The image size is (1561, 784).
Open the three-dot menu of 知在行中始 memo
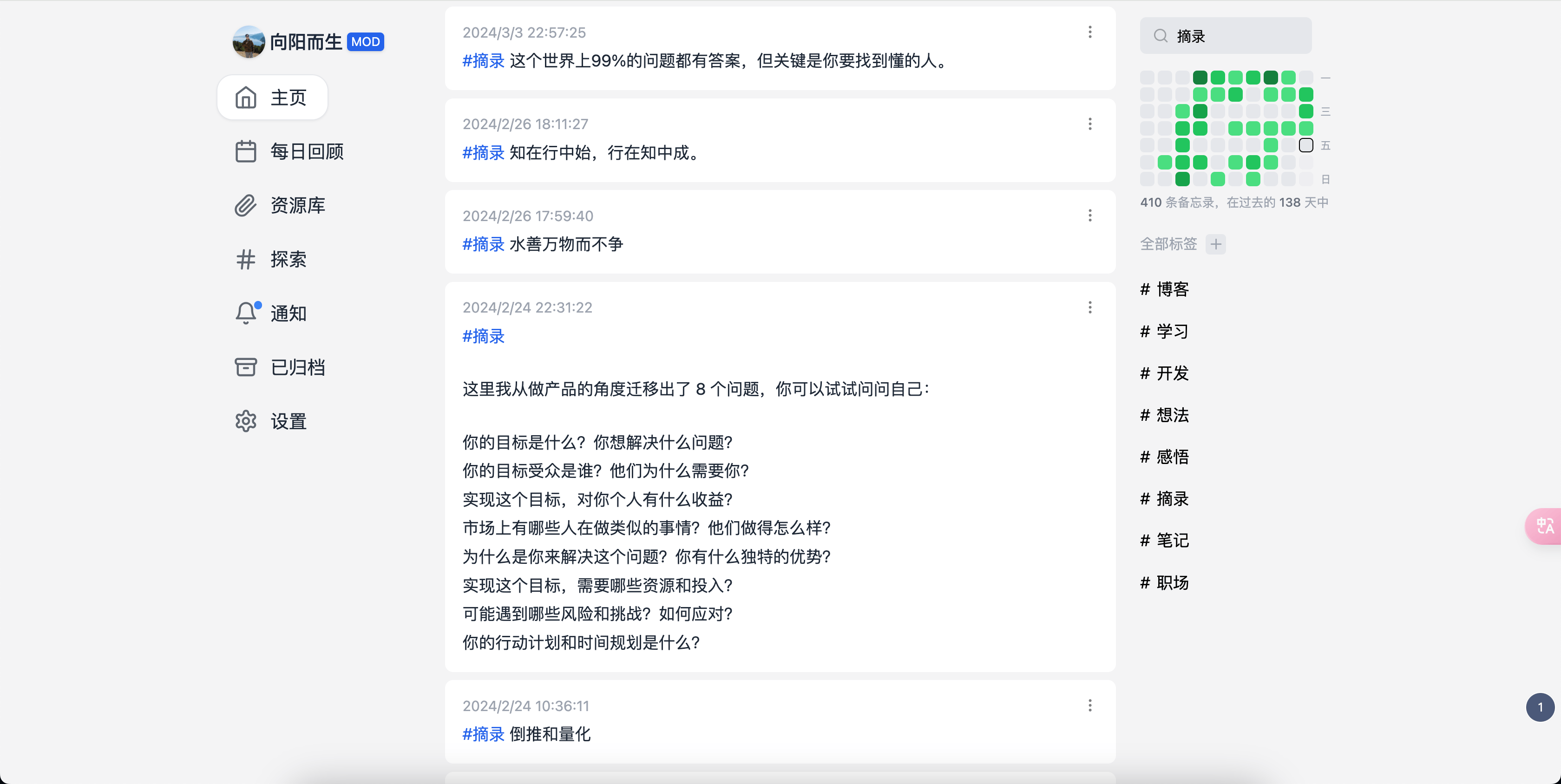[x=1089, y=124]
